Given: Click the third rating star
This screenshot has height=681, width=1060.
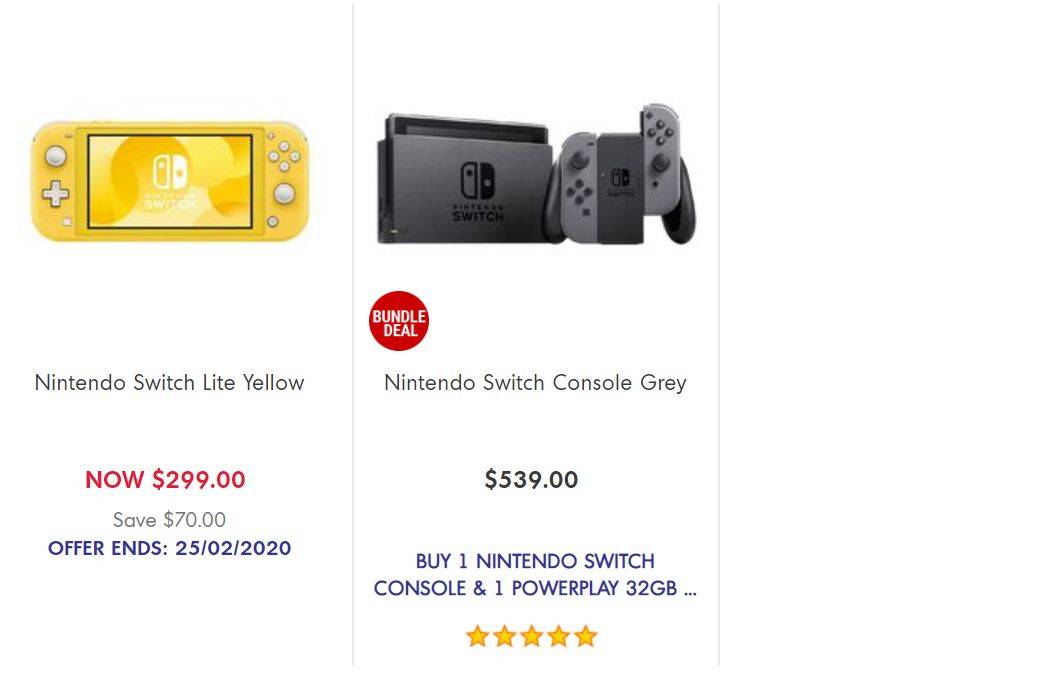Looking at the screenshot, I should pyautogui.click(x=531, y=636).
